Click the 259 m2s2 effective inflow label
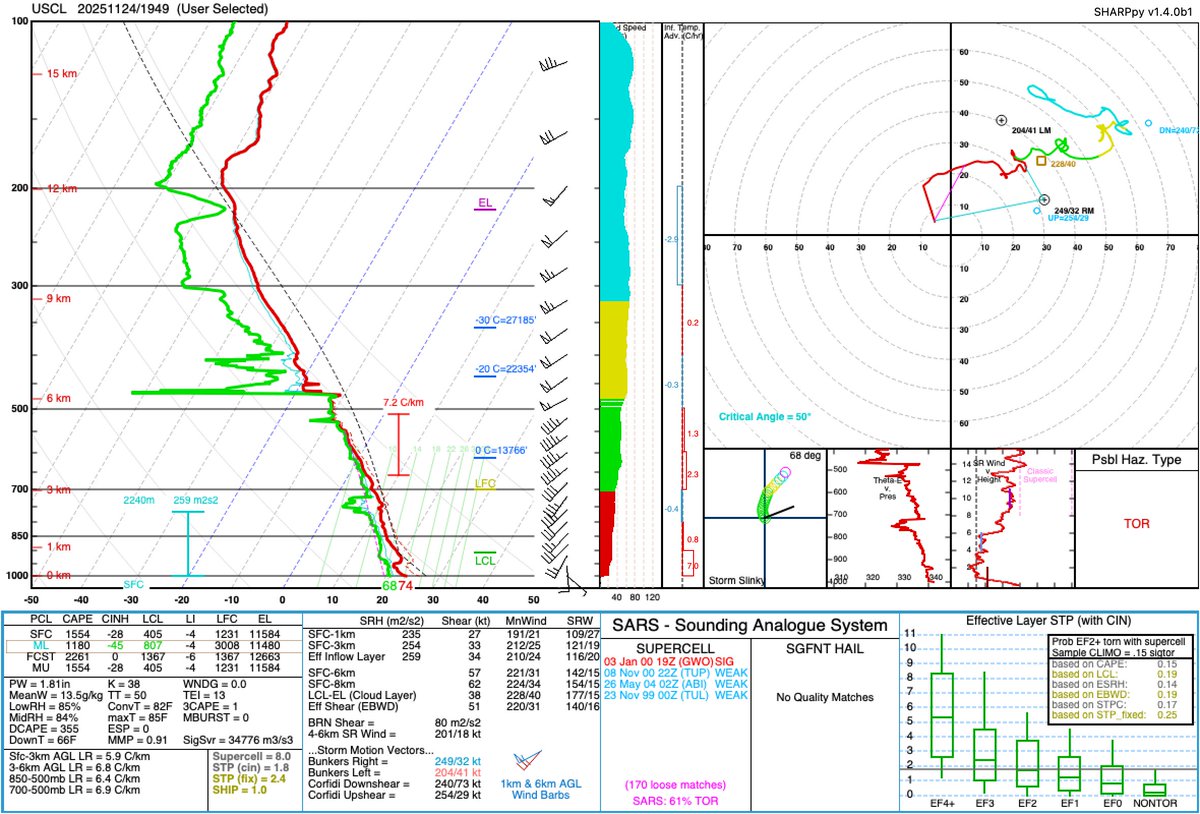 tap(194, 500)
